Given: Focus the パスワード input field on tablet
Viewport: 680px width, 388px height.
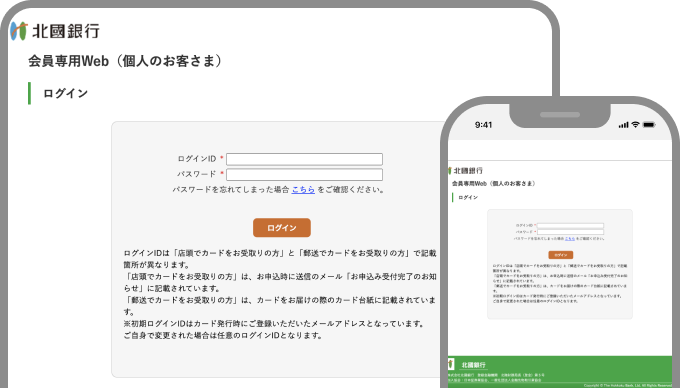Looking at the screenshot, I should pyautogui.click(x=304, y=174).
